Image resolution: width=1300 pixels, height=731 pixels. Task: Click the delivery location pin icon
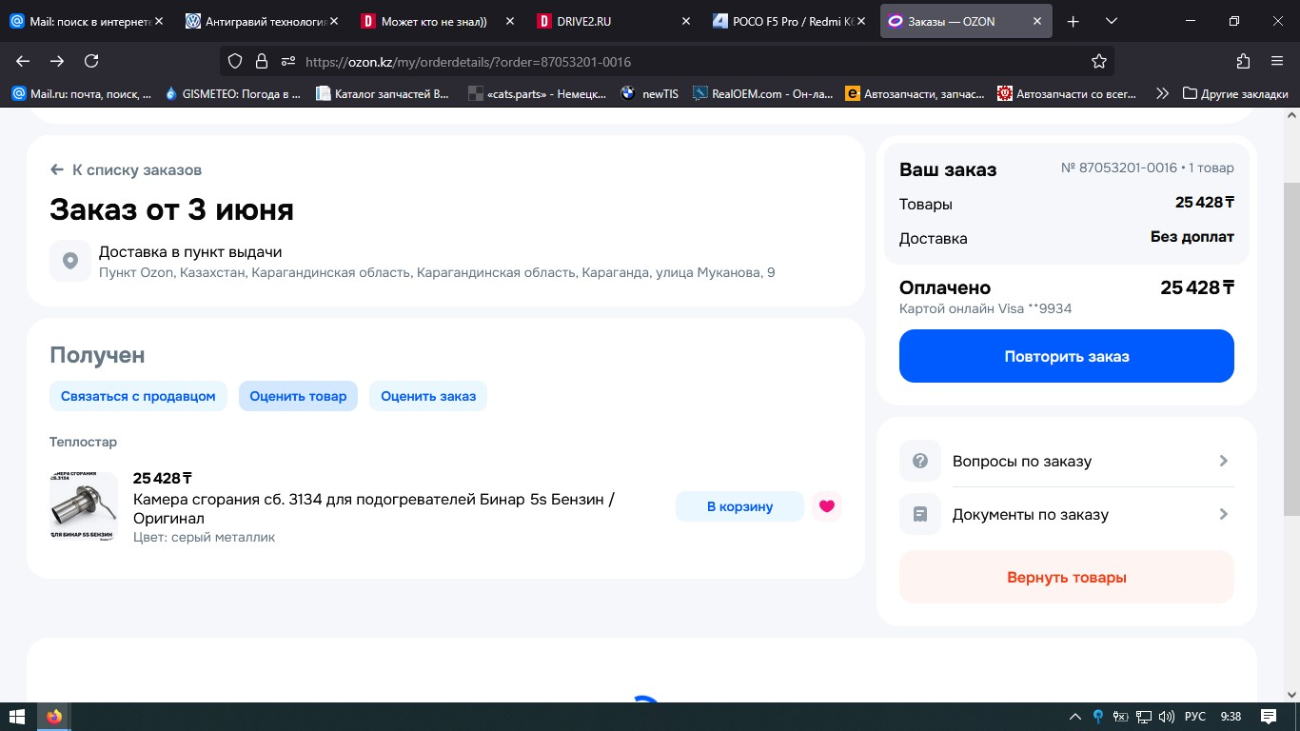70,261
